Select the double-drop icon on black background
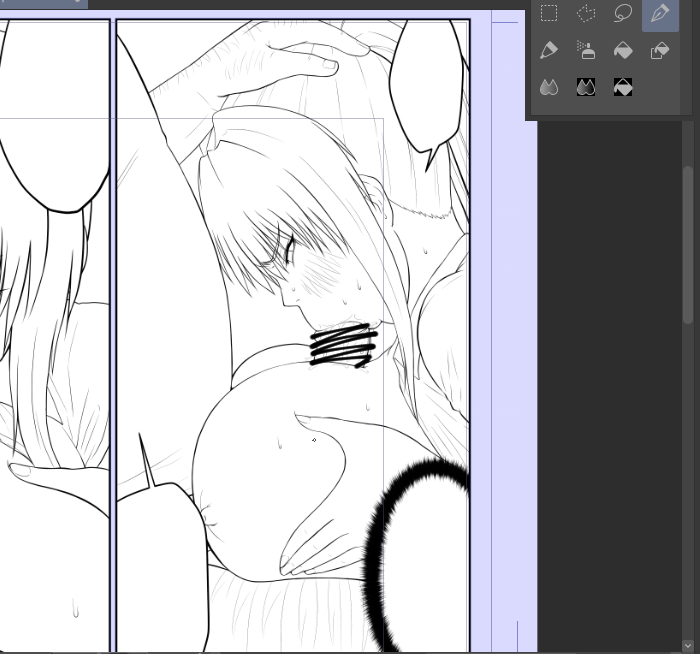This screenshot has width=700, height=654. [x=586, y=87]
